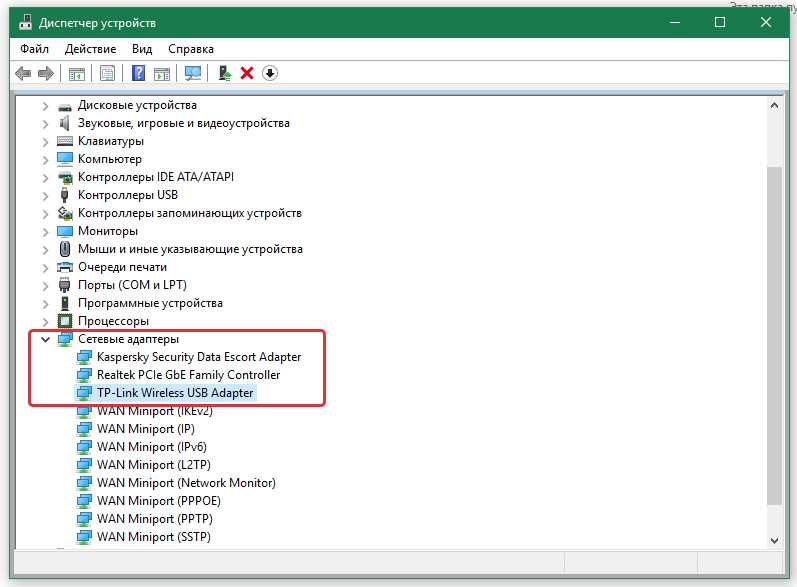The image size is (797, 587).
Task: Open the Файл menu
Action: click(x=35, y=49)
